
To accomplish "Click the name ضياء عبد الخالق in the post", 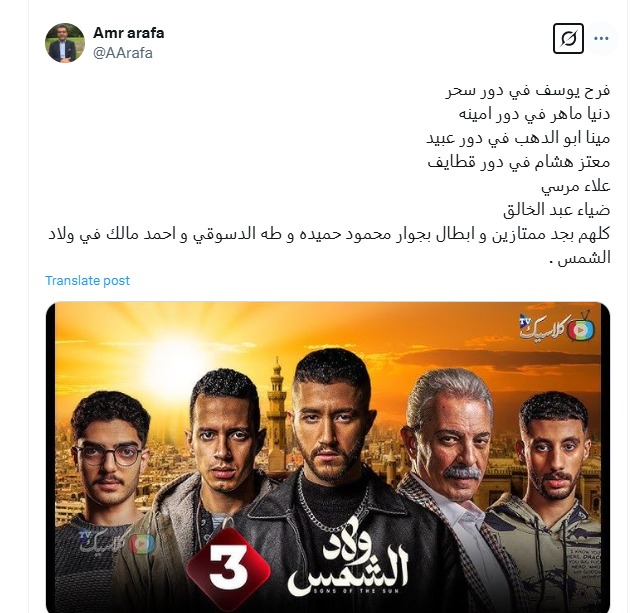I will point(556,210).
